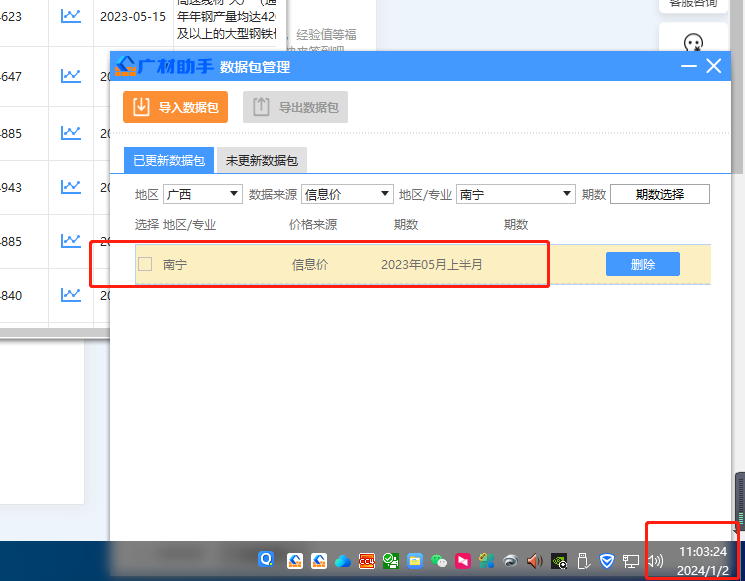Click the 信息价 cell in 南宁 row
745x581 pixels.
click(x=310, y=265)
